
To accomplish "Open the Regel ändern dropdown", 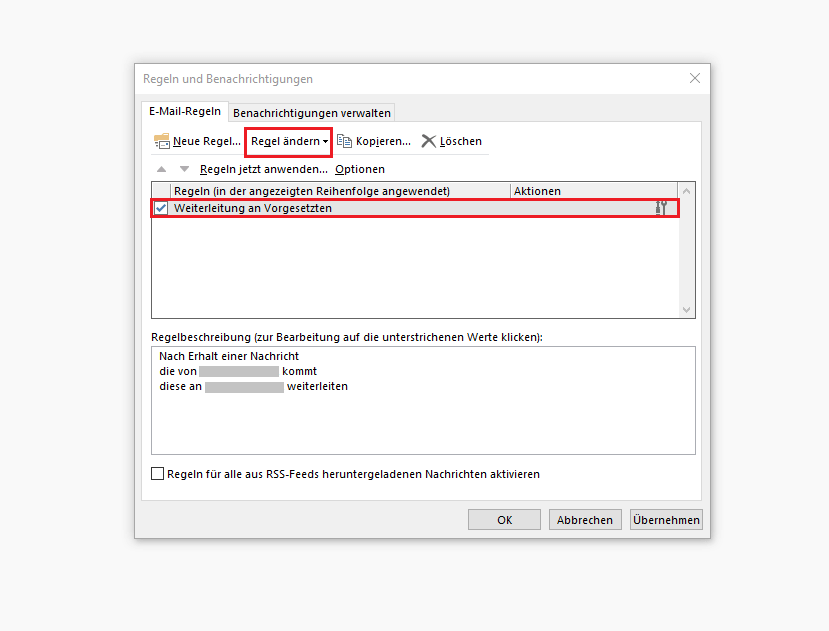I will point(289,141).
